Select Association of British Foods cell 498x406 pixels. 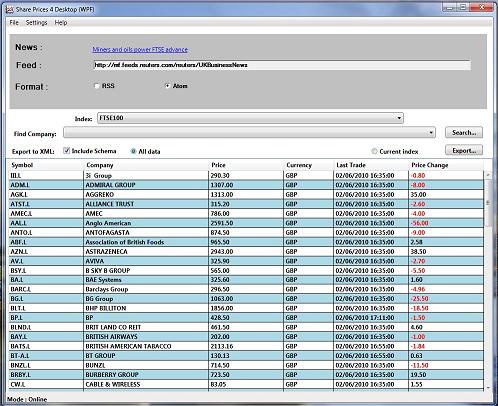146,242
